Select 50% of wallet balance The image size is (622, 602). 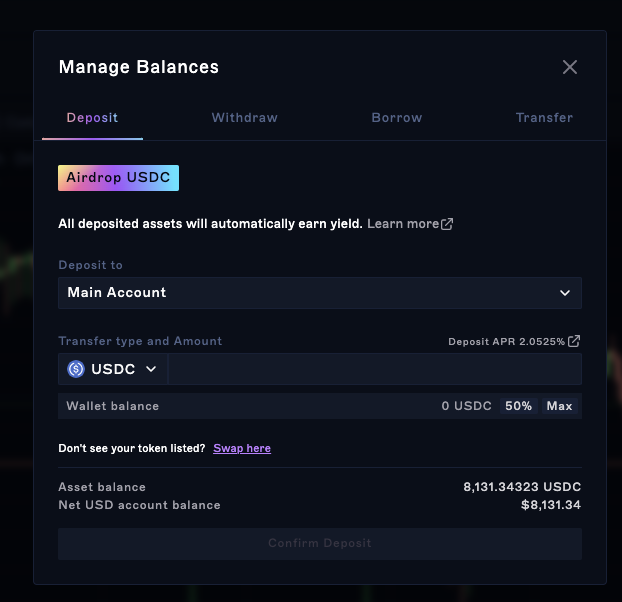click(518, 406)
